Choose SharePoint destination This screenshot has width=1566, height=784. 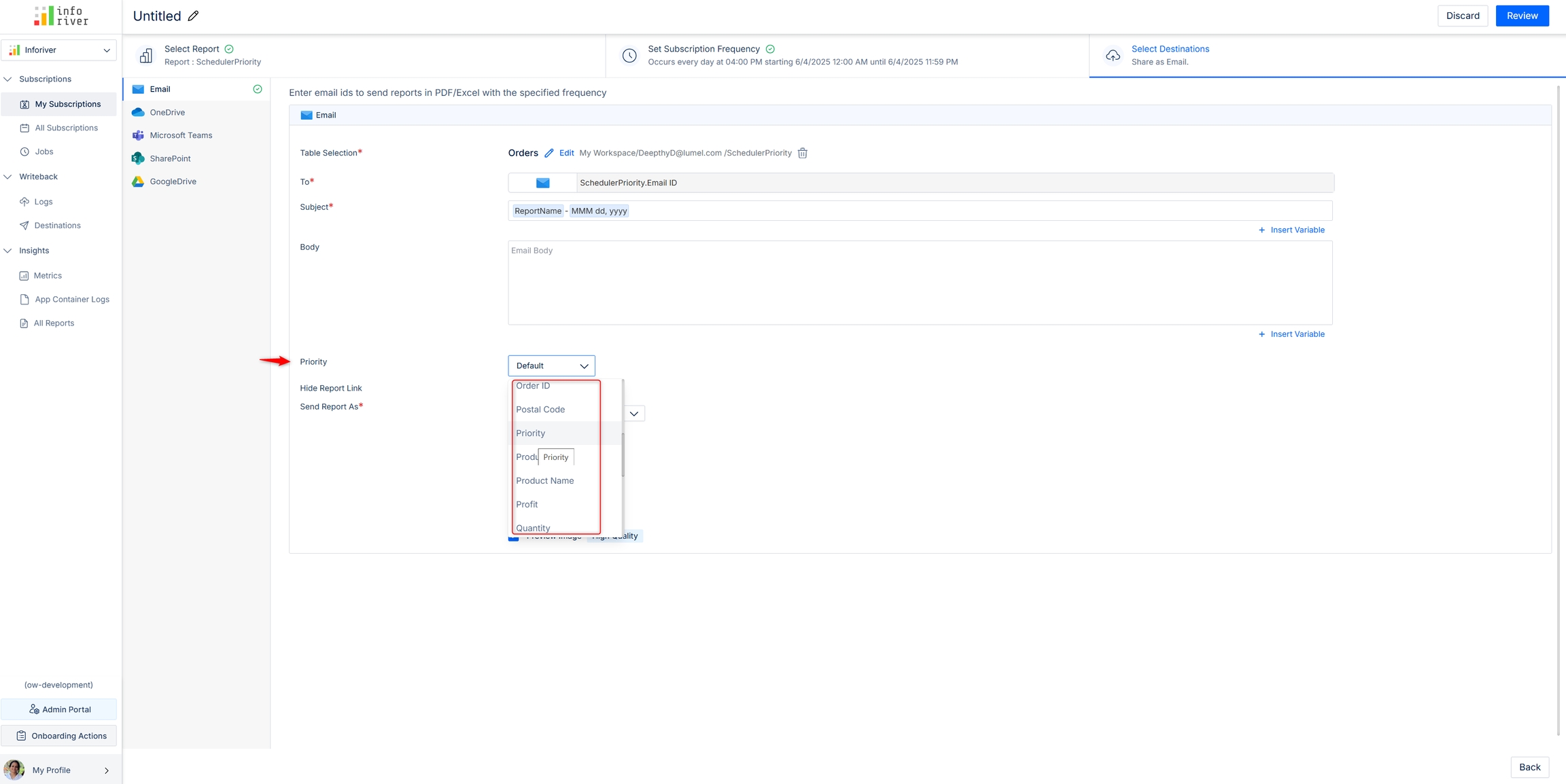170,158
